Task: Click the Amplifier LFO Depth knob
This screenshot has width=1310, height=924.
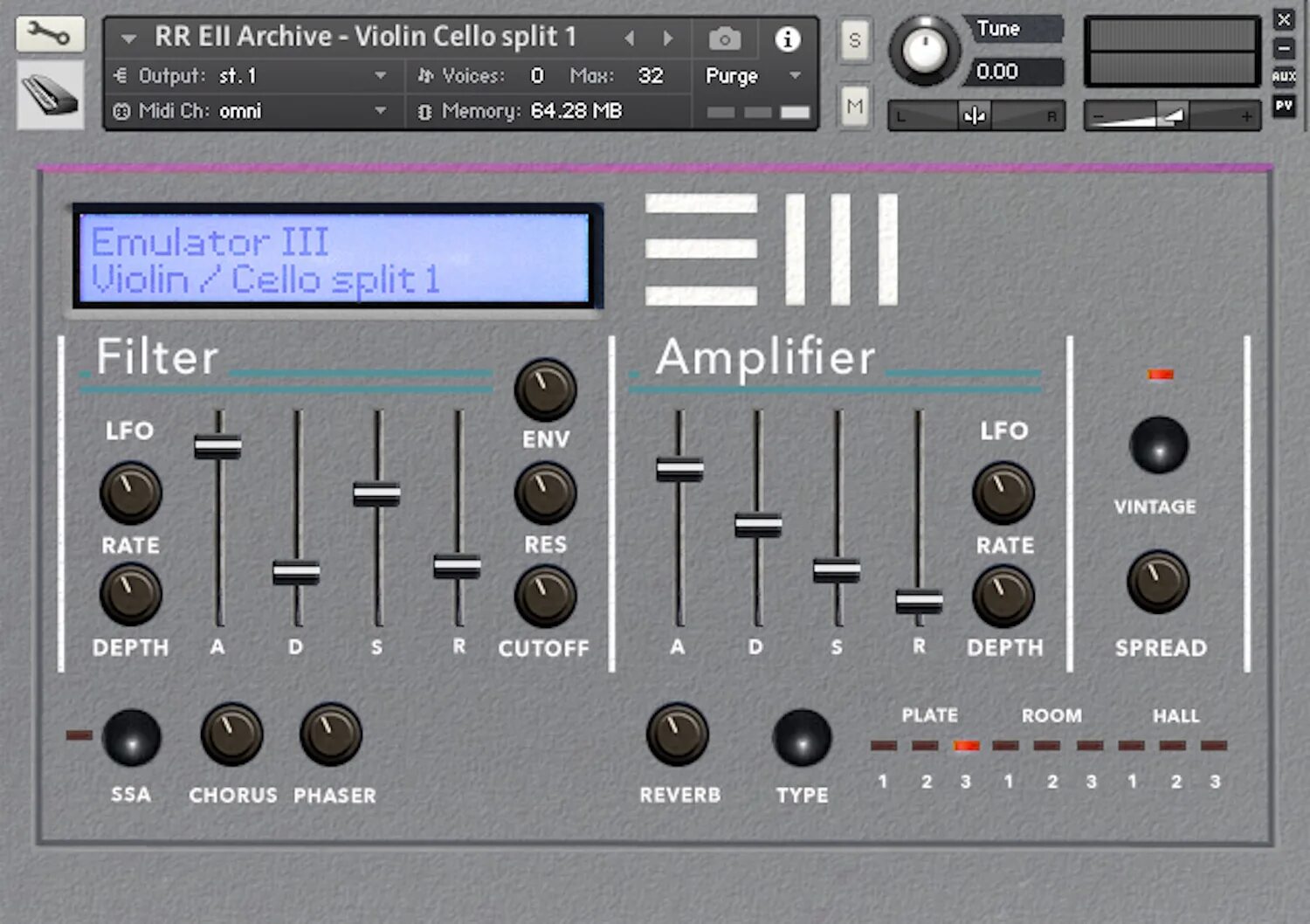Action: (x=1003, y=596)
